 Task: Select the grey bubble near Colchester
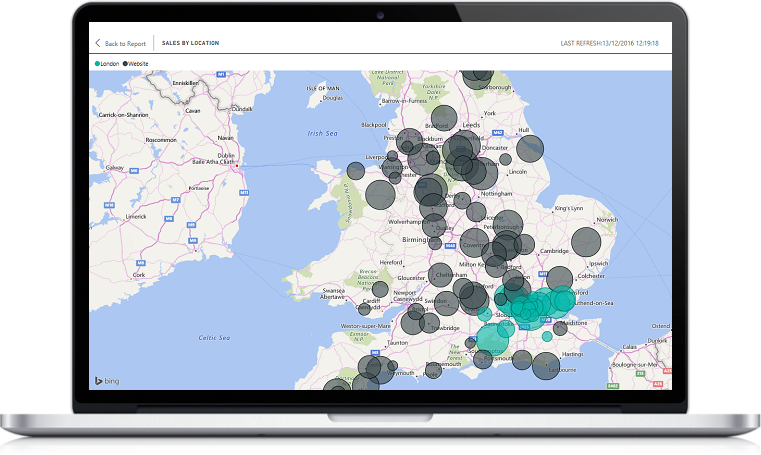[x=560, y=279]
